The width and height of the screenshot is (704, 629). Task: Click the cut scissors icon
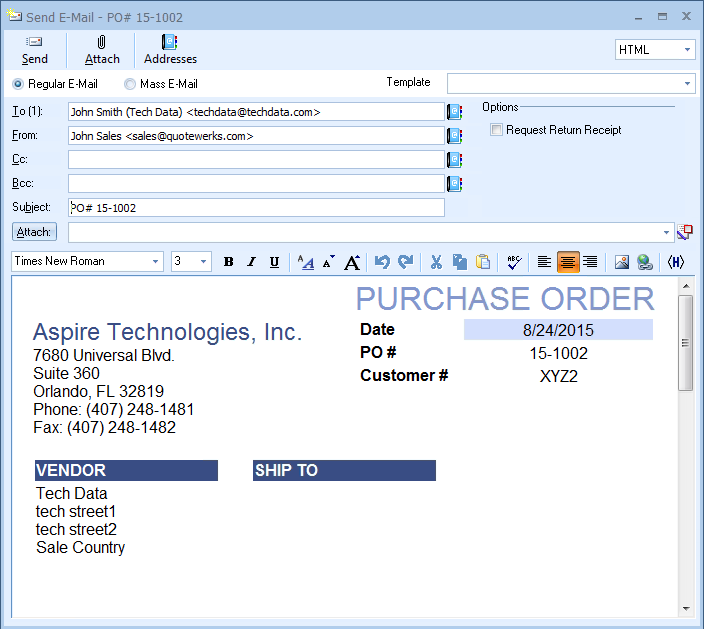(x=436, y=262)
